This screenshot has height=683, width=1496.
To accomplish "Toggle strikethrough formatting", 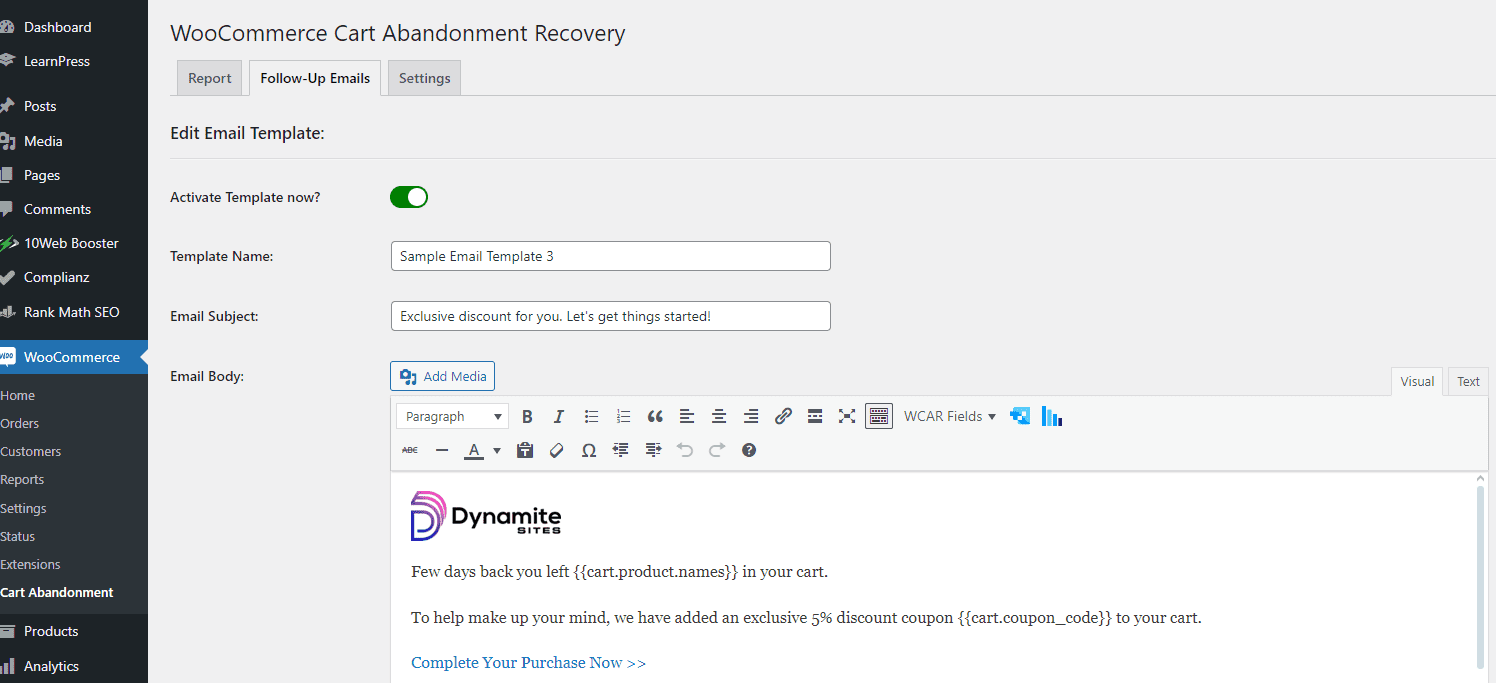I will click(x=410, y=451).
